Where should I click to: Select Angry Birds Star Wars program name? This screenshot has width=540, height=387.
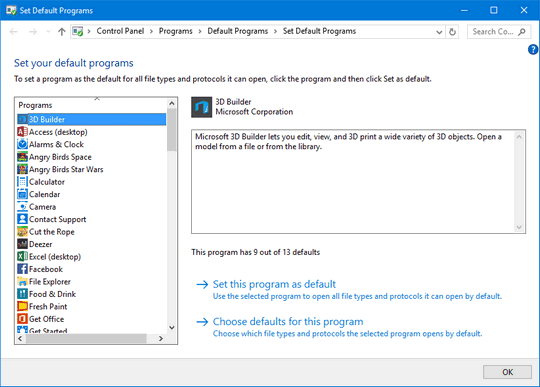[66, 169]
